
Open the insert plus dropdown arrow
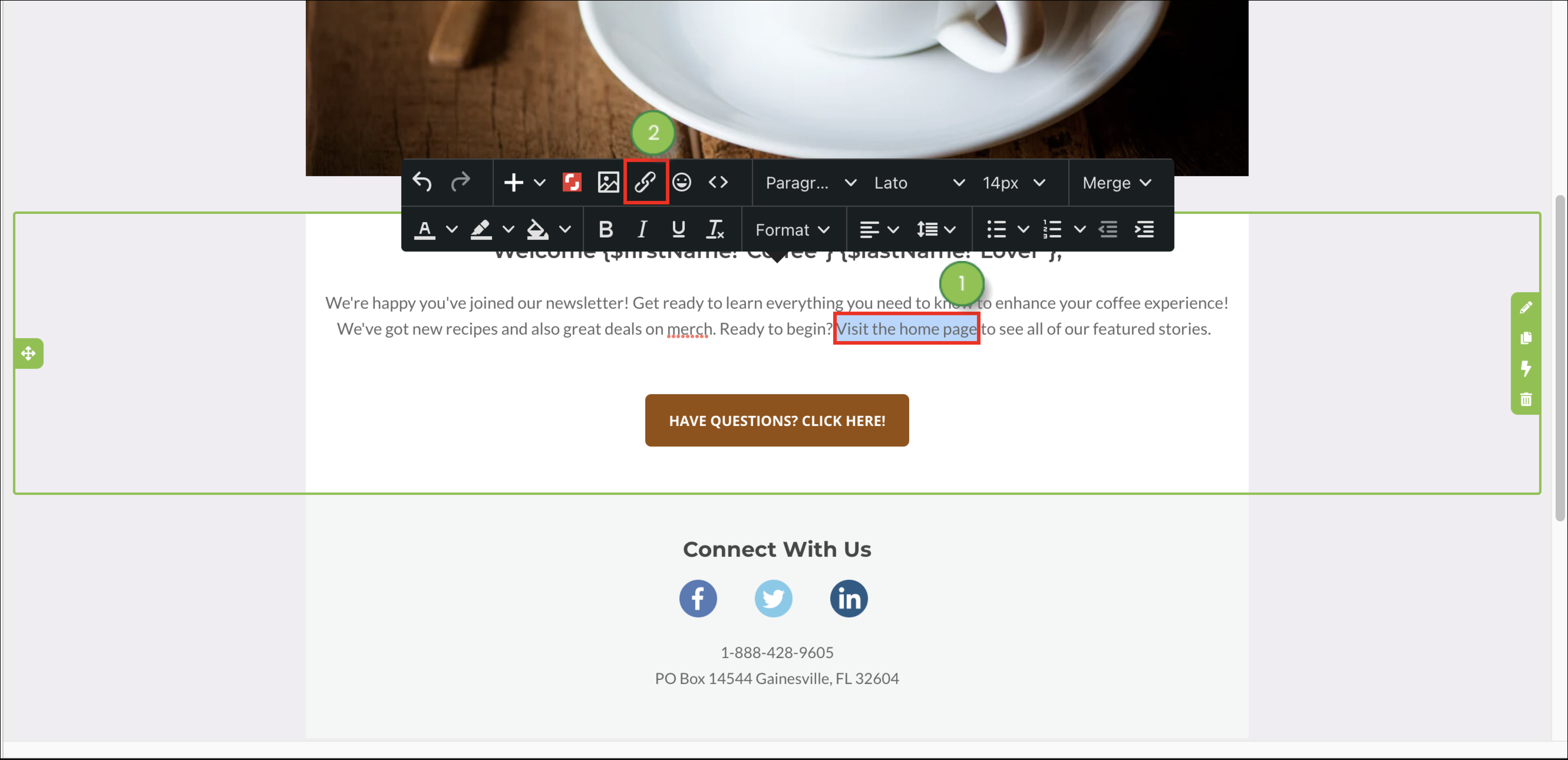539,182
